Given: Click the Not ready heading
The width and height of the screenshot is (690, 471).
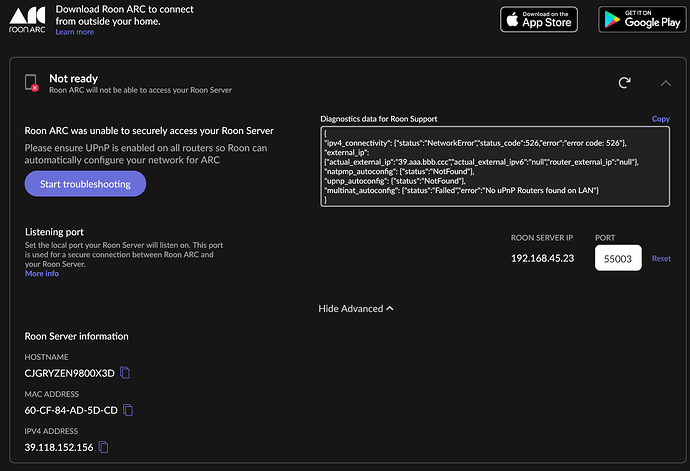Looking at the screenshot, I should click(73, 78).
